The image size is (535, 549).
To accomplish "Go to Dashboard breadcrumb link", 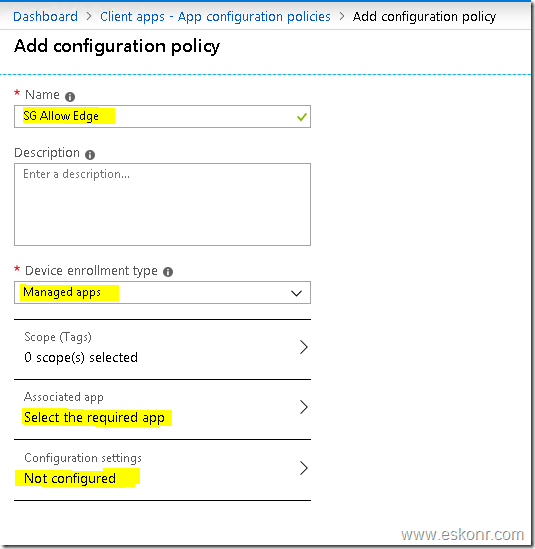I will [46, 16].
